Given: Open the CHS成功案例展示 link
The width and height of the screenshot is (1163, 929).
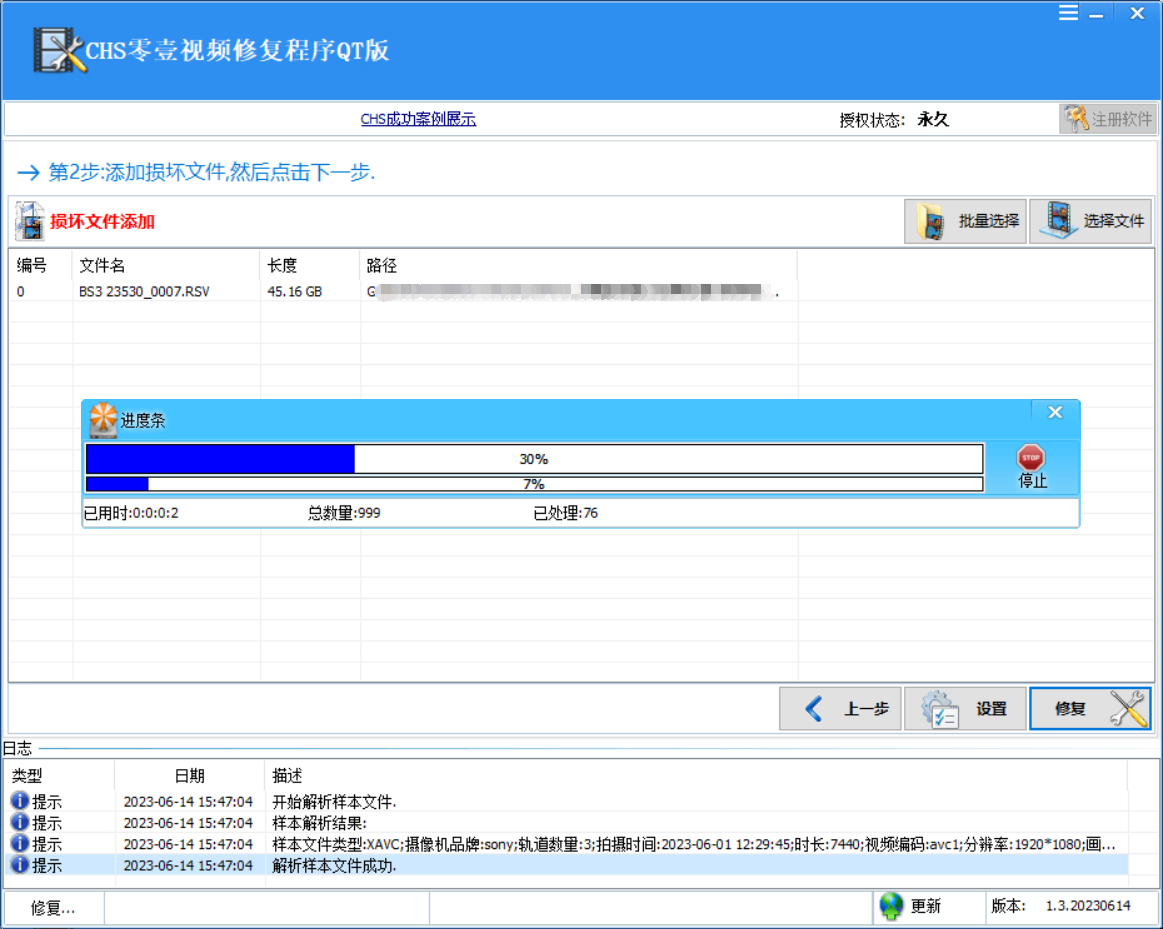Looking at the screenshot, I should [x=418, y=119].
